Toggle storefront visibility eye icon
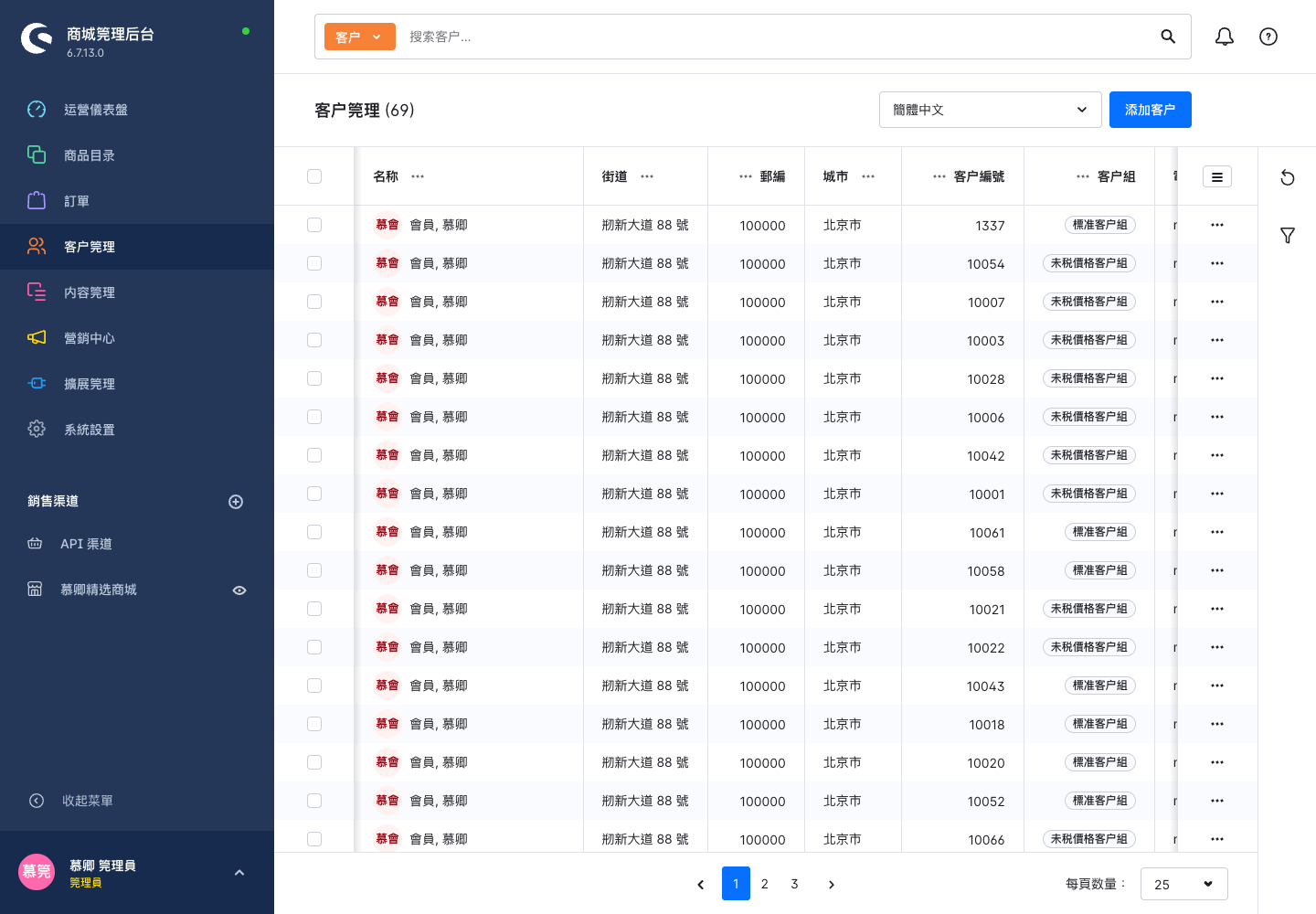This screenshot has height=914, width=1316. (239, 590)
